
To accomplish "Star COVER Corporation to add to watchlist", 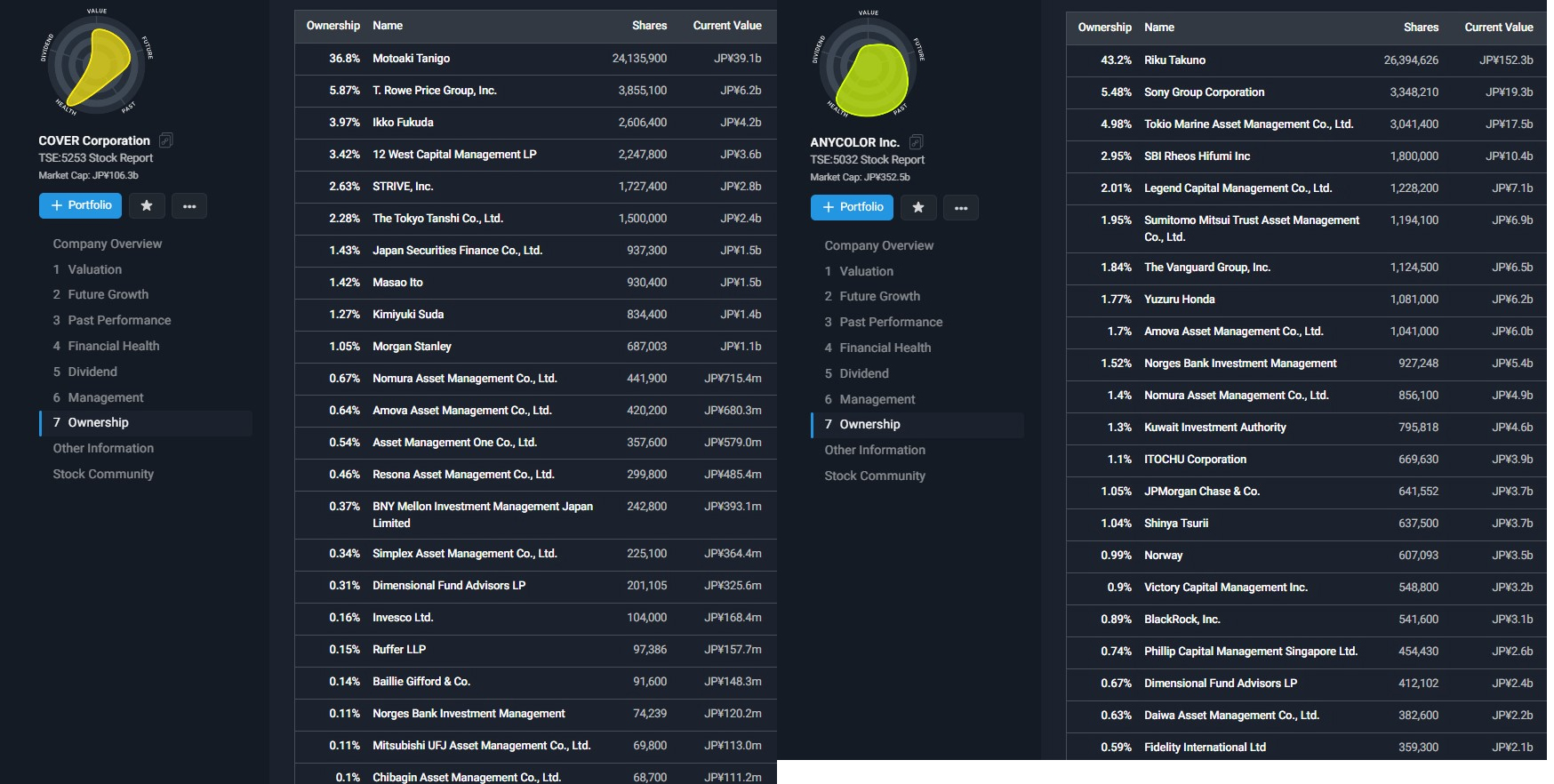I will (x=147, y=205).
